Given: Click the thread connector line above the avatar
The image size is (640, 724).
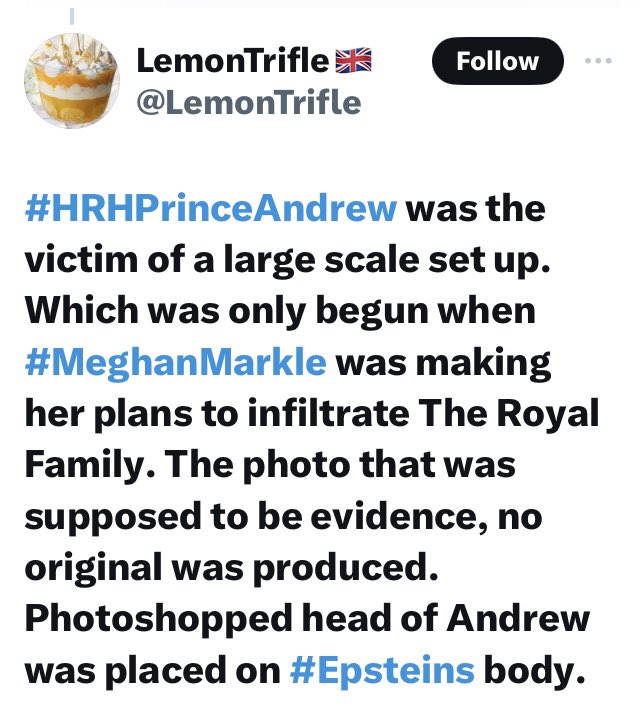Looking at the screenshot, I should click(72, 15).
